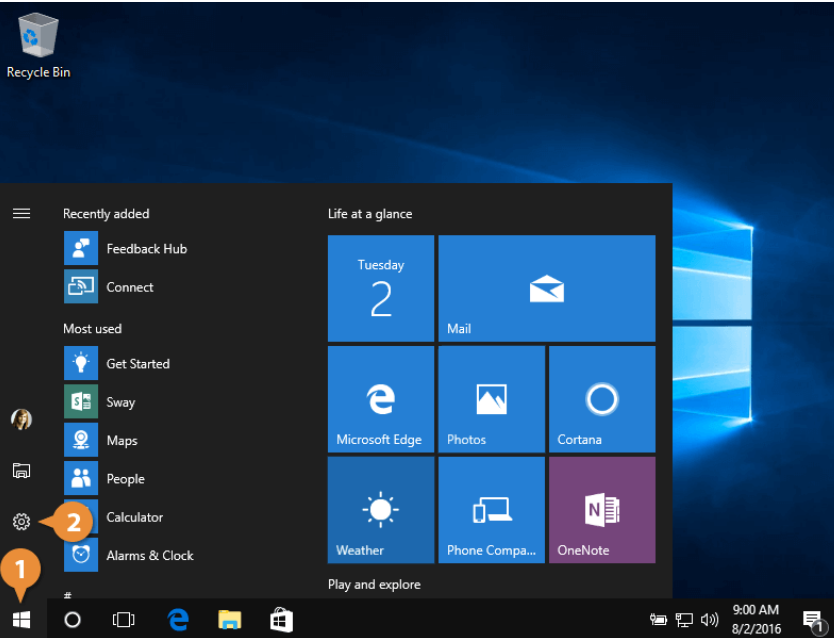This screenshot has width=834, height=638.
Task: Expand the Start menu hamburger
Action: (21, 213)
